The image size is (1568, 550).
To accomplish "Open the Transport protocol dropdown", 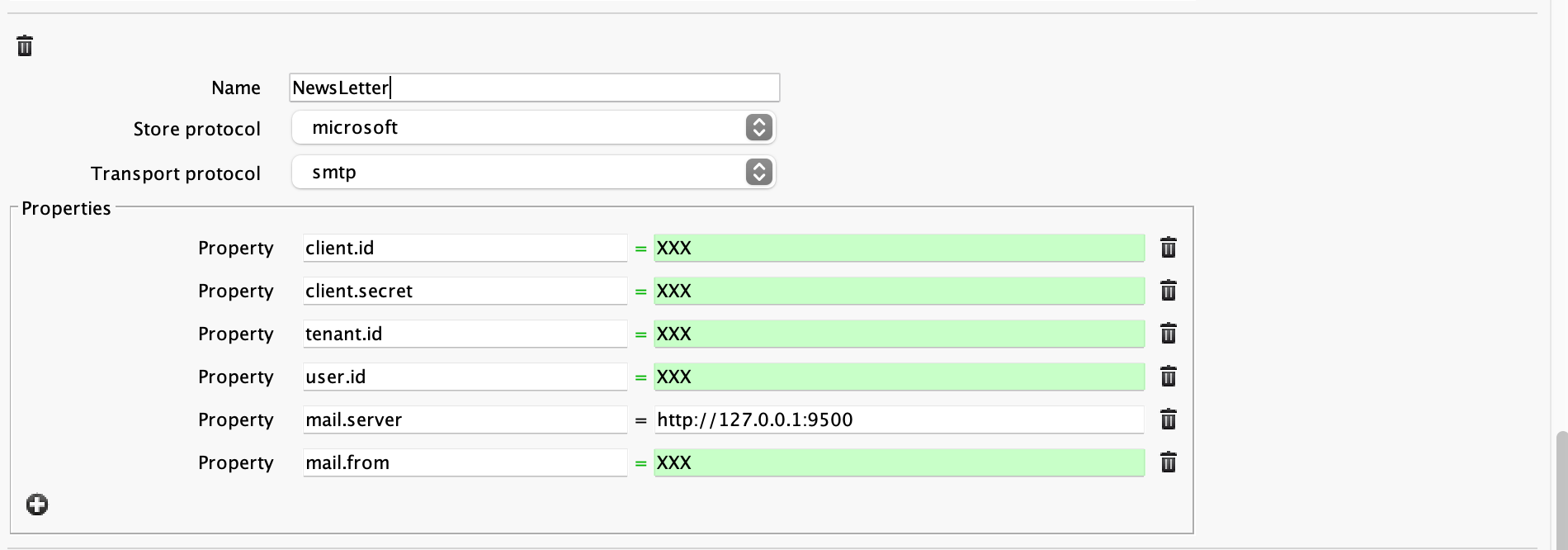I will click(533, 172).
